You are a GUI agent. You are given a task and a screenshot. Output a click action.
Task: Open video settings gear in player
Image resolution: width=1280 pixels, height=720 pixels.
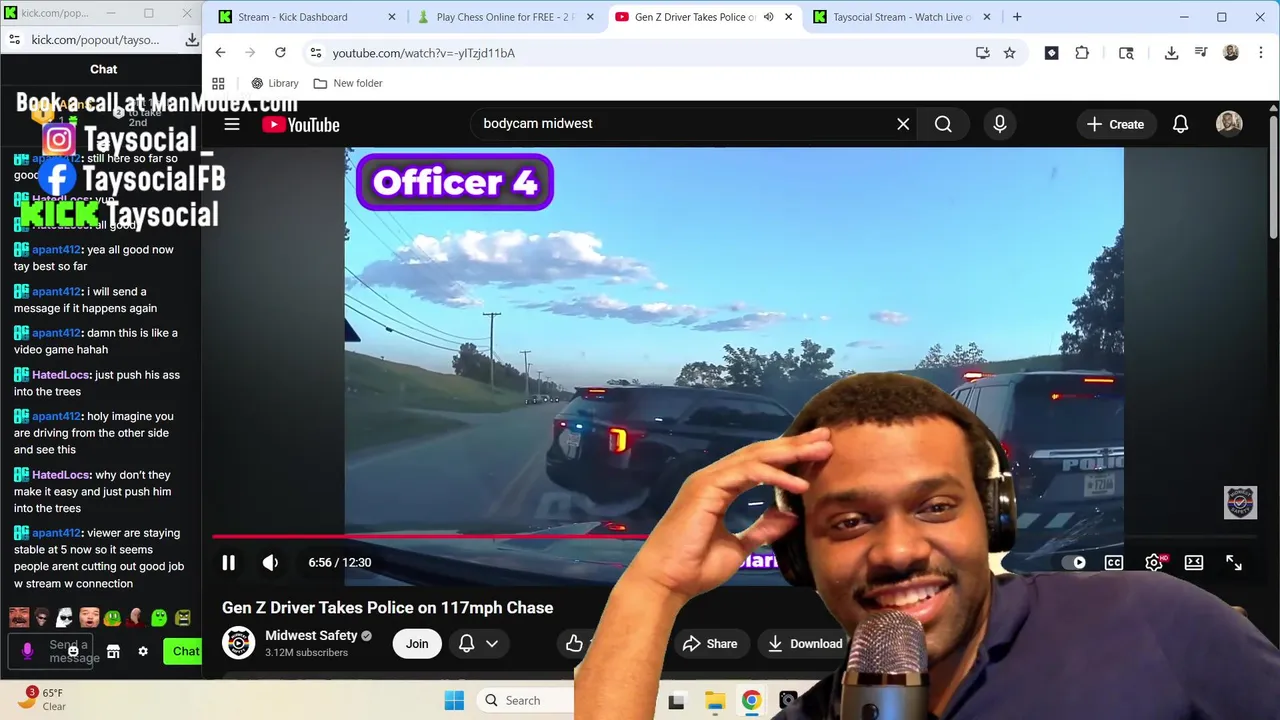pyautogui.click(x=1154, y=563)
